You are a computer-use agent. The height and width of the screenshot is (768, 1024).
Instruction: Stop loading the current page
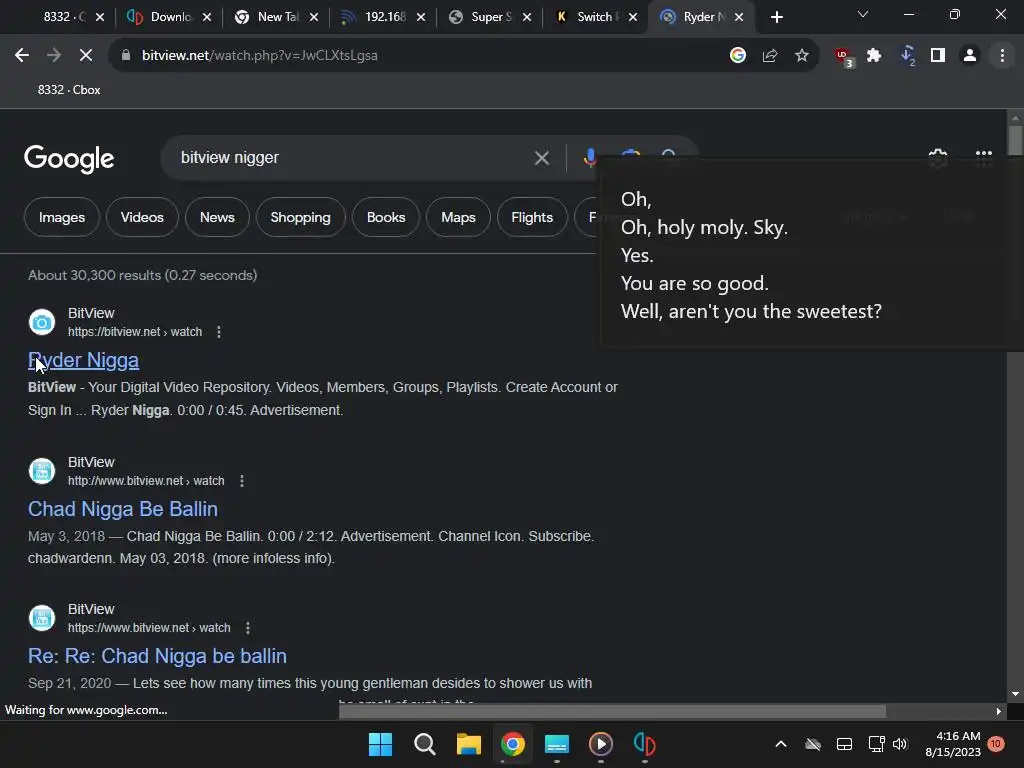point(86,56)
